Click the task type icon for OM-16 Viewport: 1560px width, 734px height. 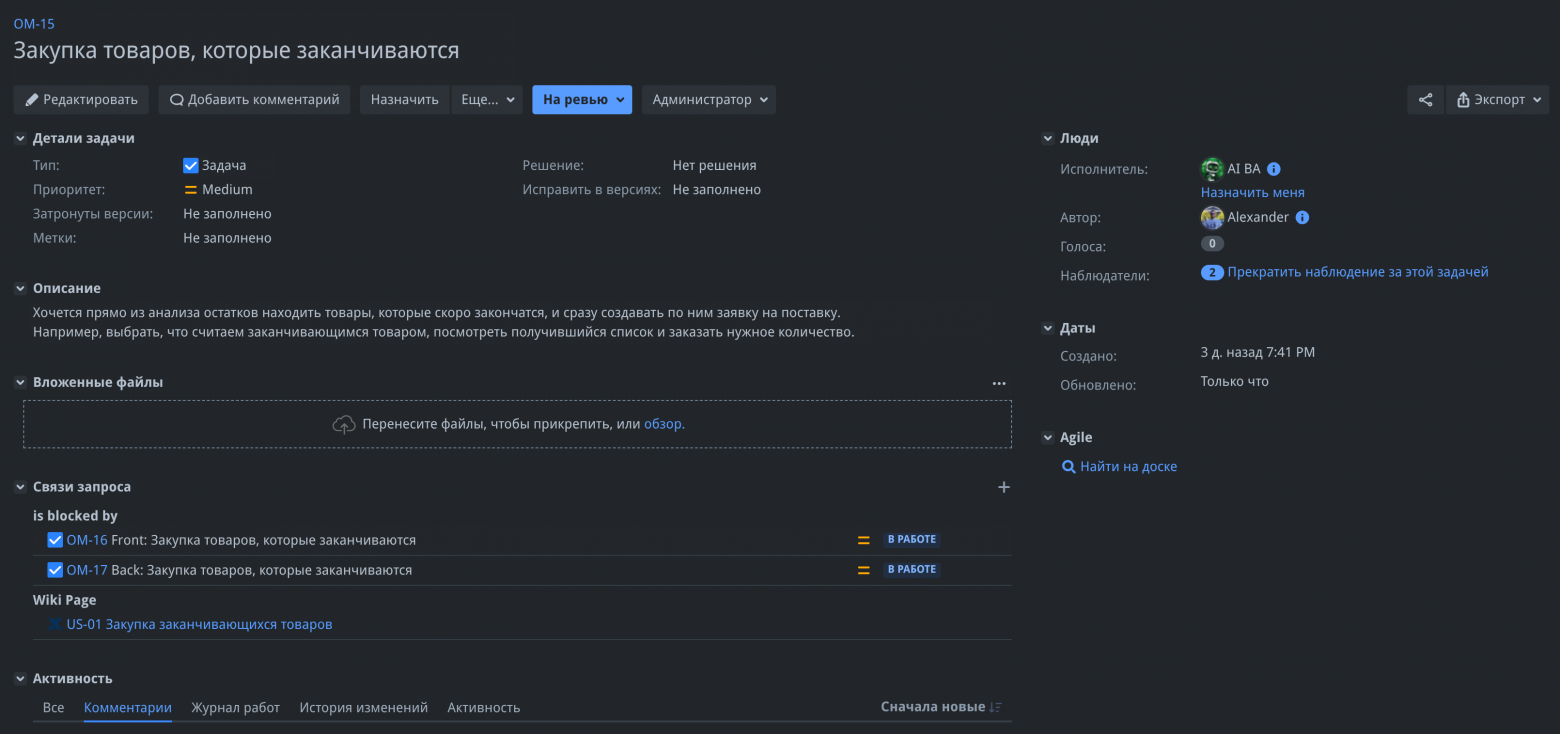tap(56, 540)
